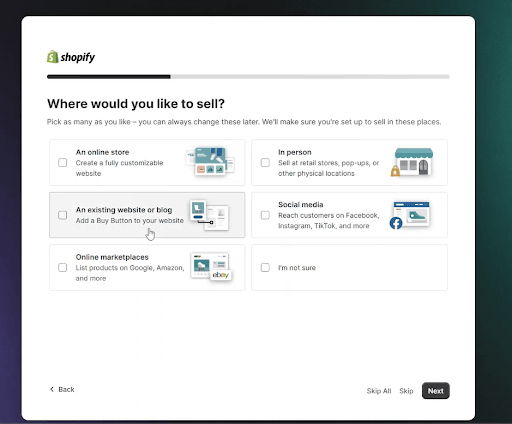Click the "I'm not sure" label text
Image resolution: width=512 pixels, height=424 pixels.
tap(297, 268)
